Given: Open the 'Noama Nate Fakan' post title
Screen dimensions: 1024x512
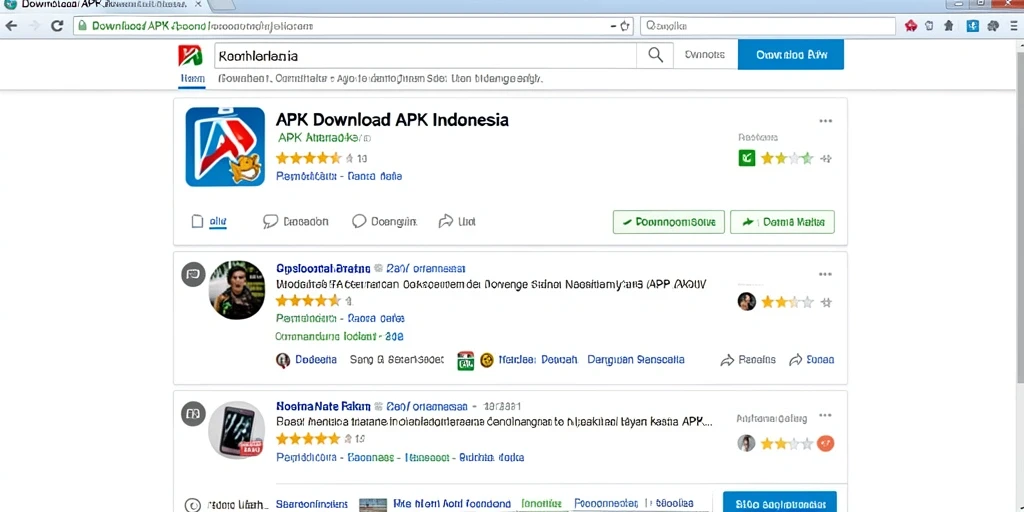Looking at the screenshot, I should [x=323, y=406].
